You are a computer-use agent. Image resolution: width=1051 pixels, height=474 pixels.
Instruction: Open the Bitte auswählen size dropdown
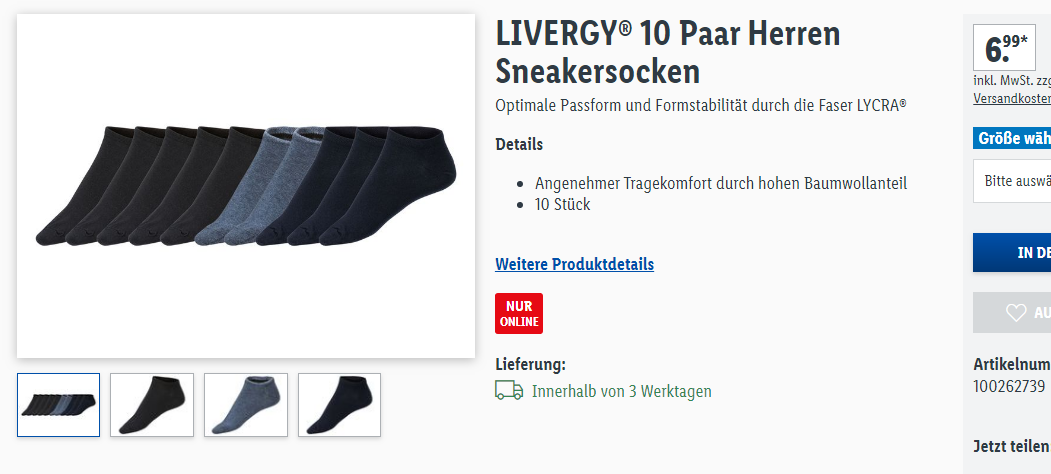1012,181
